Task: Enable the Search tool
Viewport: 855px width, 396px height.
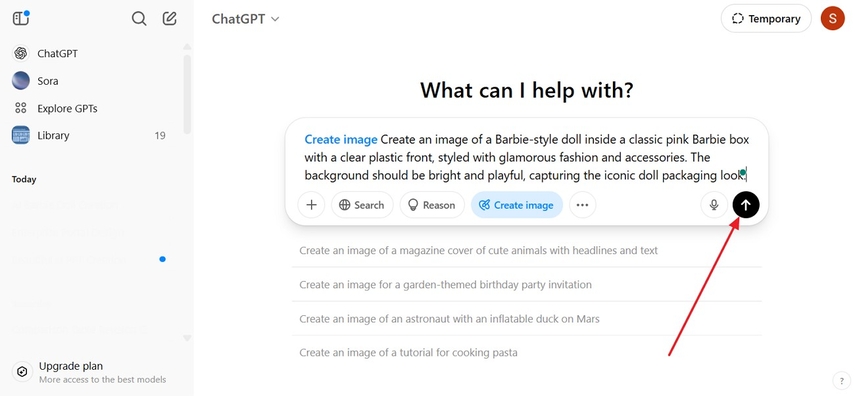Action: 362,205
